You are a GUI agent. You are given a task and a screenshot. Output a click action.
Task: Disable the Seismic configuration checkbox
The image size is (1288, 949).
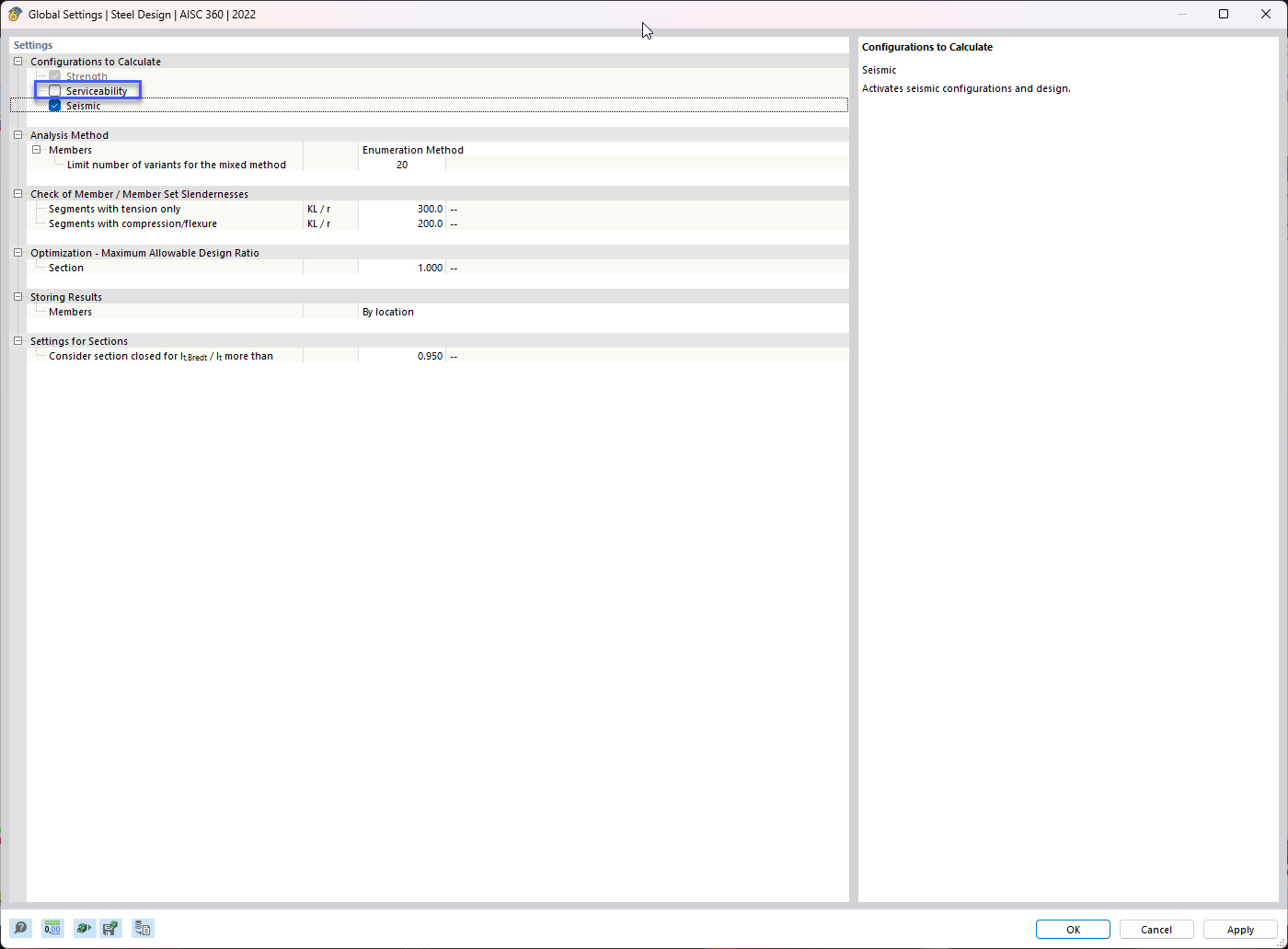[x=54, y=105]
